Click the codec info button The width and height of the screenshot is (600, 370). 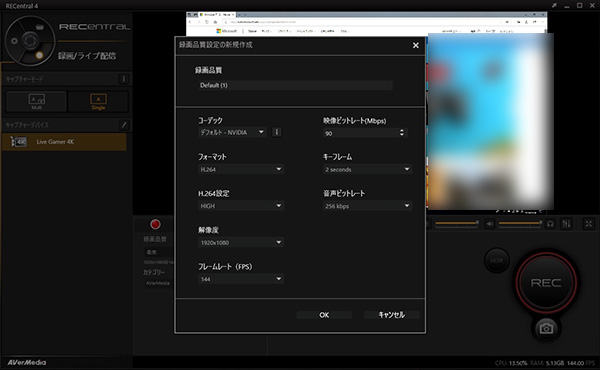277,132
